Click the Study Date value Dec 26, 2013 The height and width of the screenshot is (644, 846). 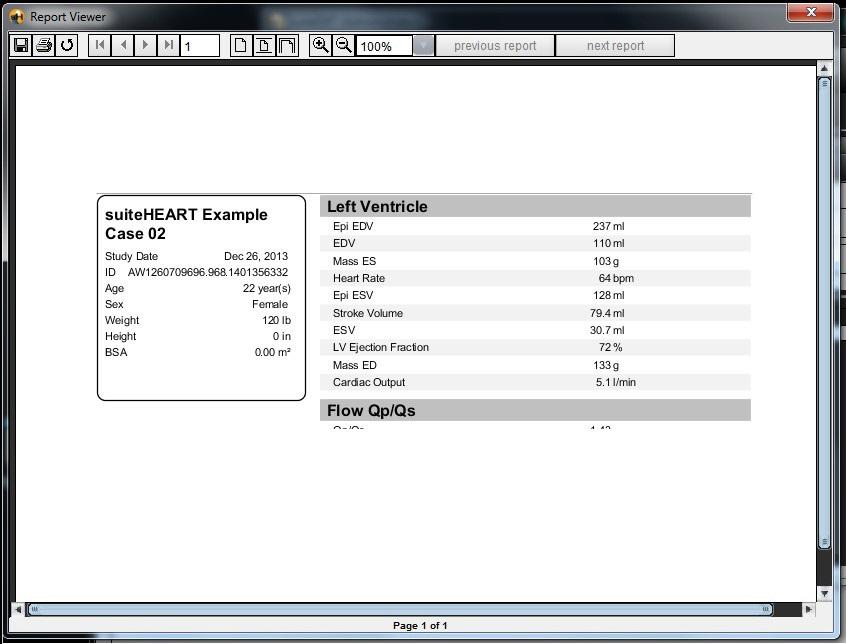(x=256, y=256)
